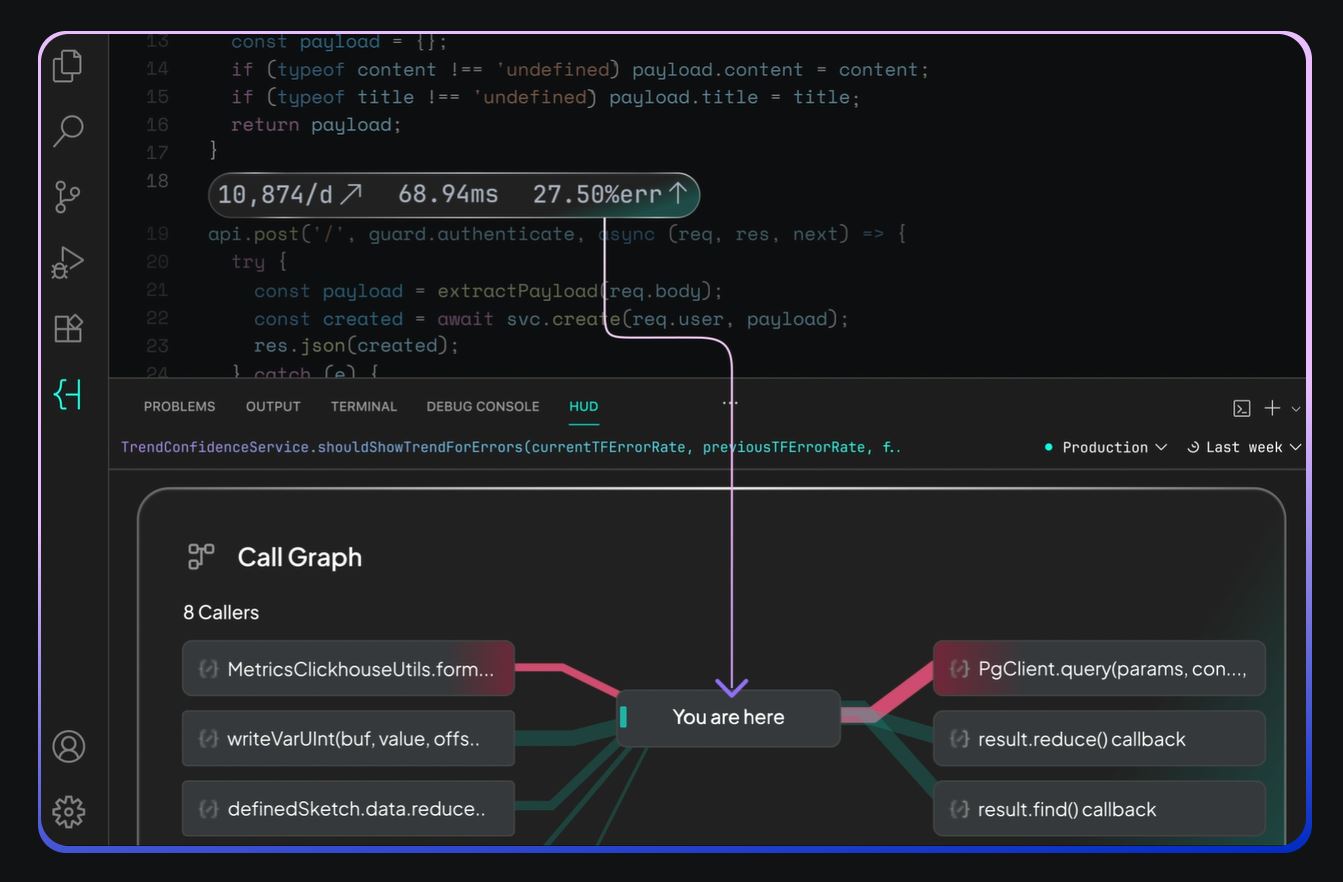
Task: Select the teal HUD braces sidebar icon
Action: pos(68,395)
